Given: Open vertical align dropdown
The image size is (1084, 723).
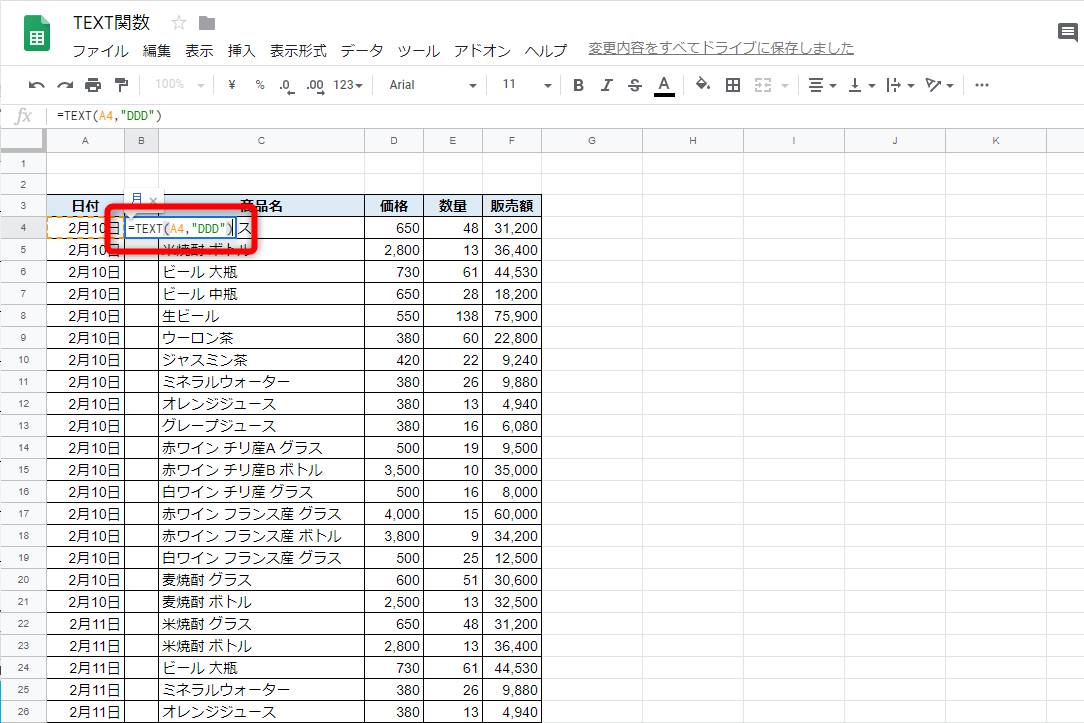Looking at the screenshot, I should 861,85.
